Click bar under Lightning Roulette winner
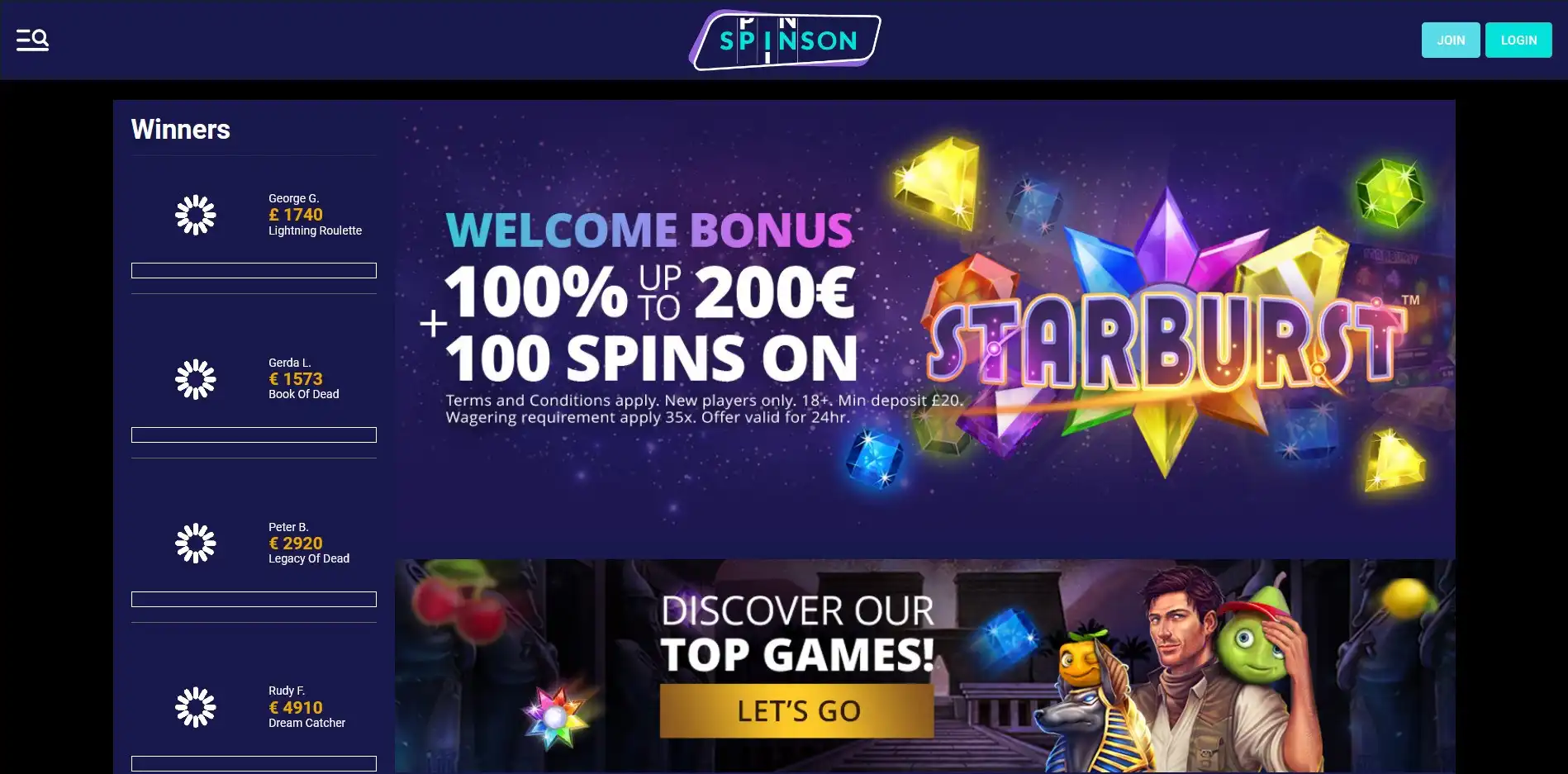Viewport: 1568px width, 774px height. click(x=254, y=271)
